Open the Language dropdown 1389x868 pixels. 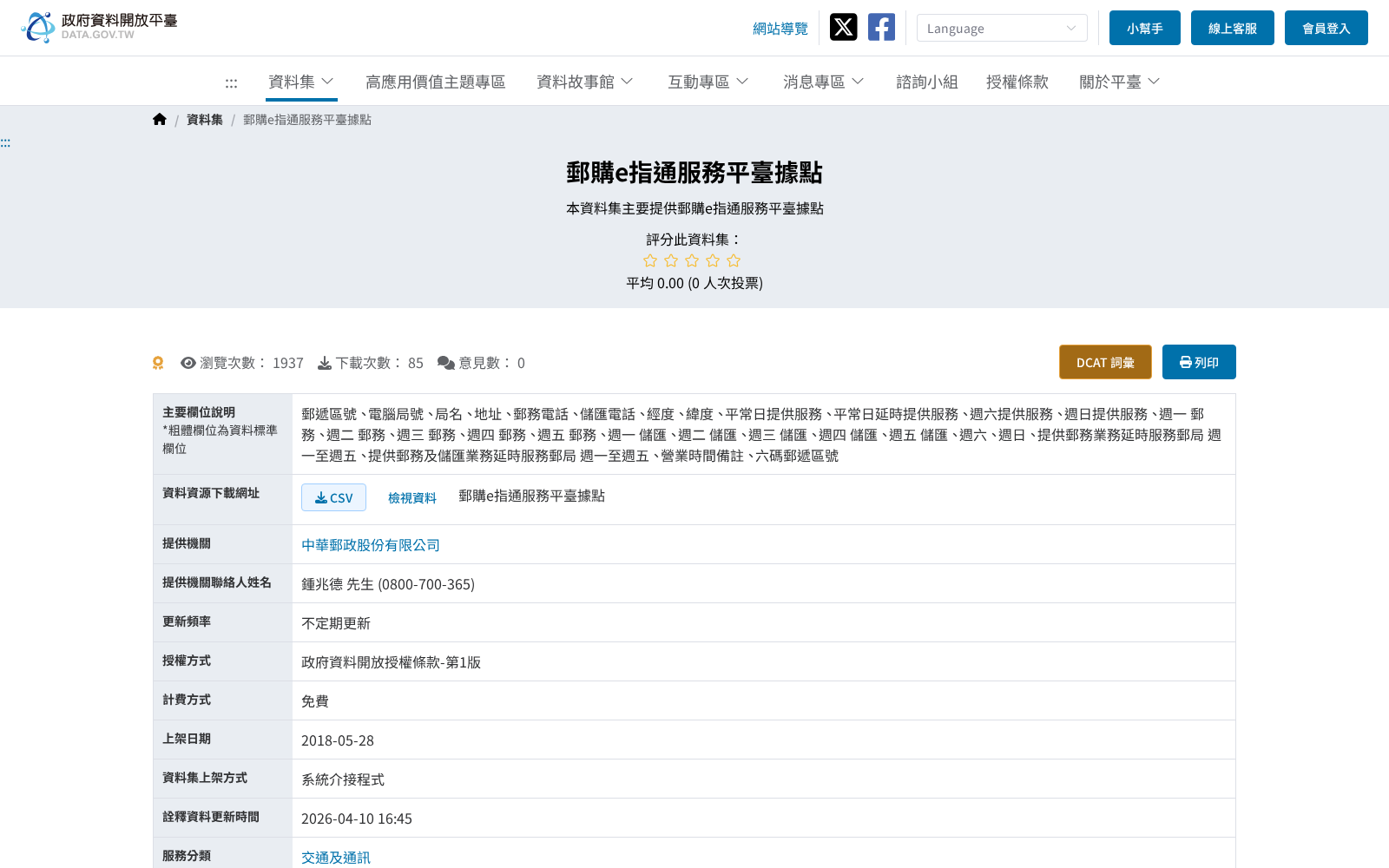coord(1002,28)
